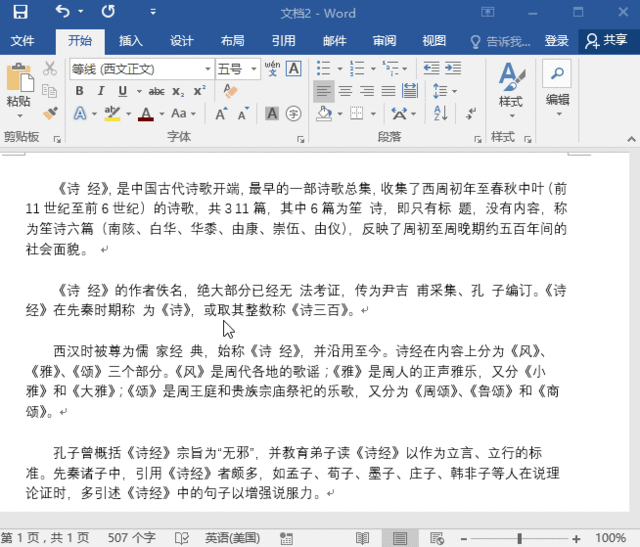Open the Font dialog launcher

[x=301, y=140]
